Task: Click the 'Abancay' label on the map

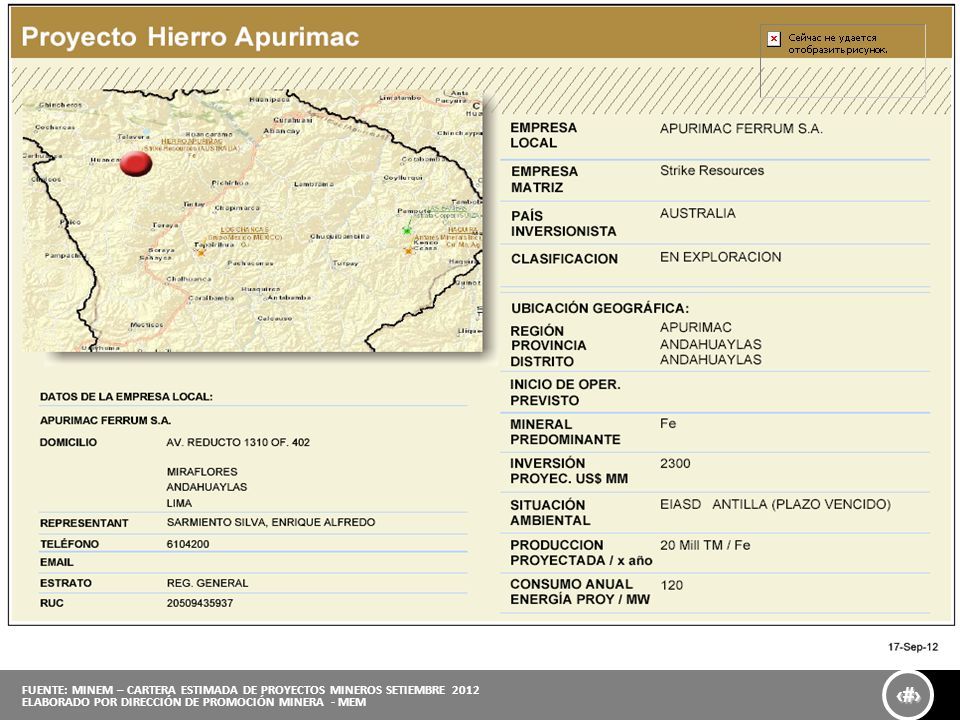Action: pyautogui.click(x=282, y=131)
